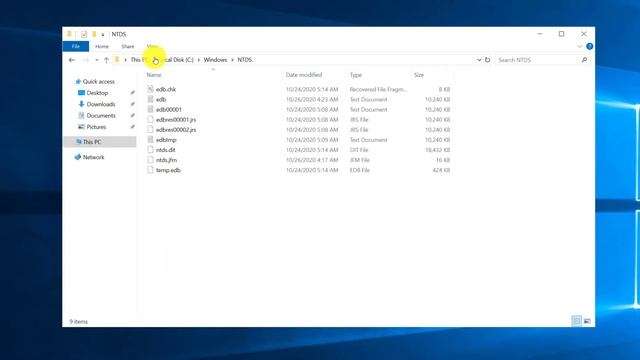Switch to the Details view layout icon
Viewport: 640px width, 360px height.
click(576, 321)
